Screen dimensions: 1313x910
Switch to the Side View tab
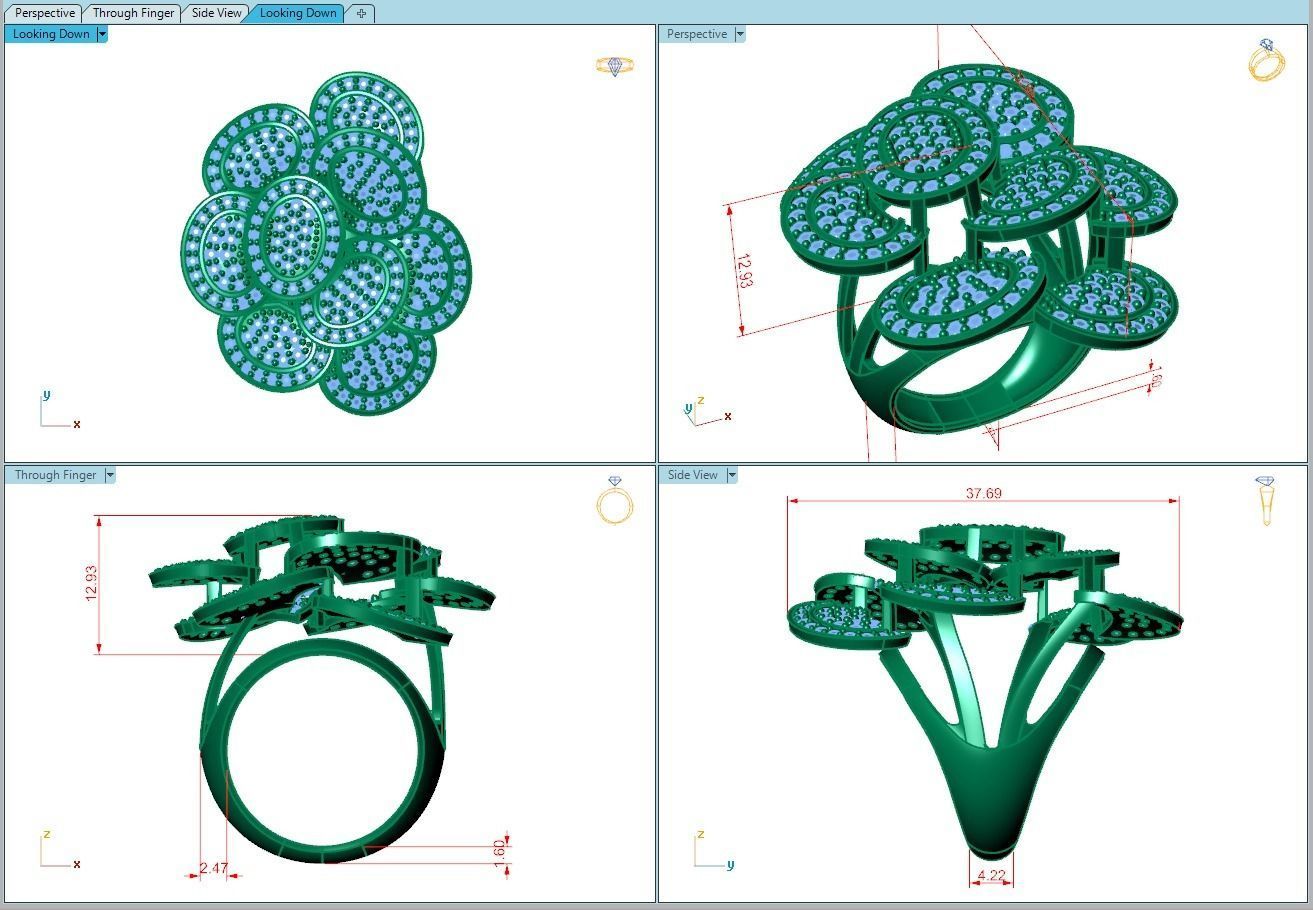217,13
